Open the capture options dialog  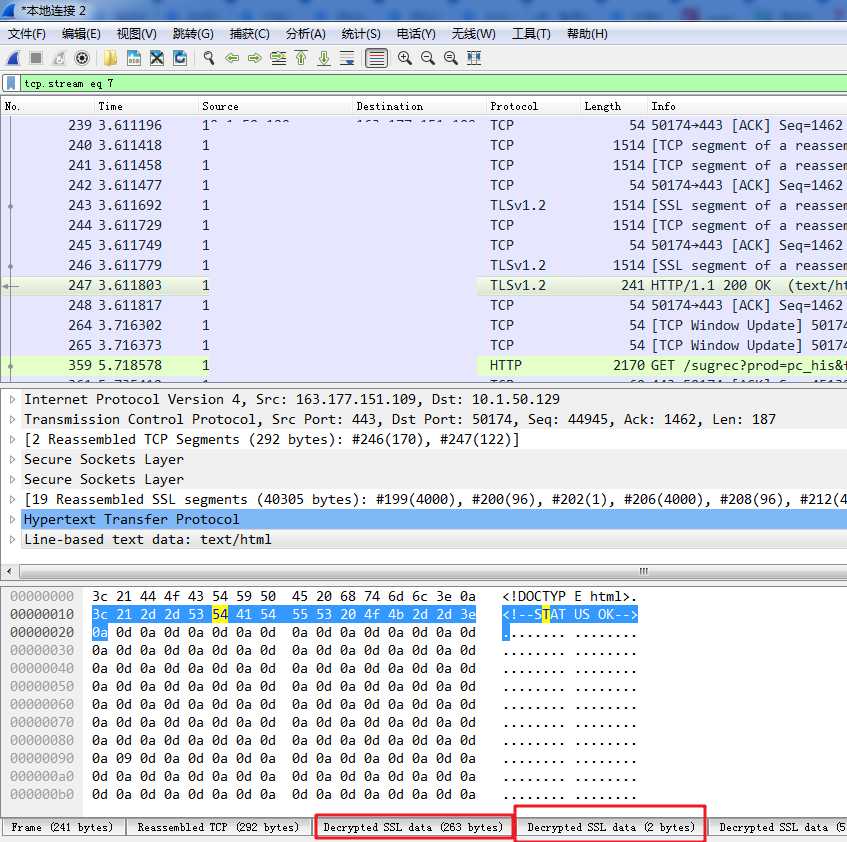[82, 58]
